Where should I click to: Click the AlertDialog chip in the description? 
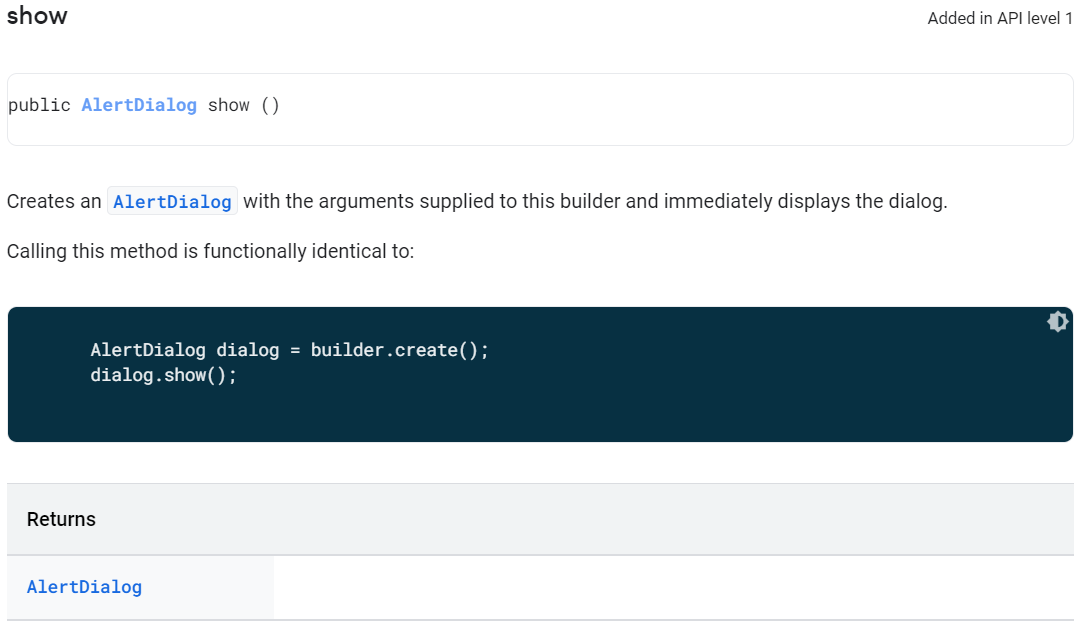[172, 200]
